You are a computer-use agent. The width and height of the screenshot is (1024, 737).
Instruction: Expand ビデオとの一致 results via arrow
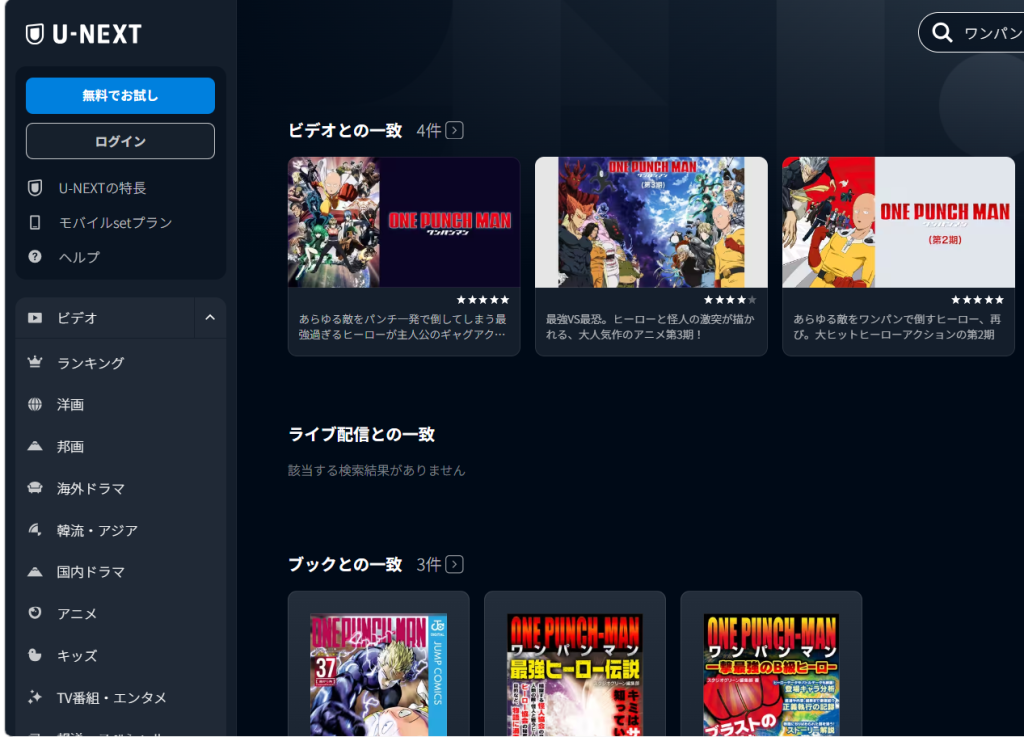click(x=455, y=131)
